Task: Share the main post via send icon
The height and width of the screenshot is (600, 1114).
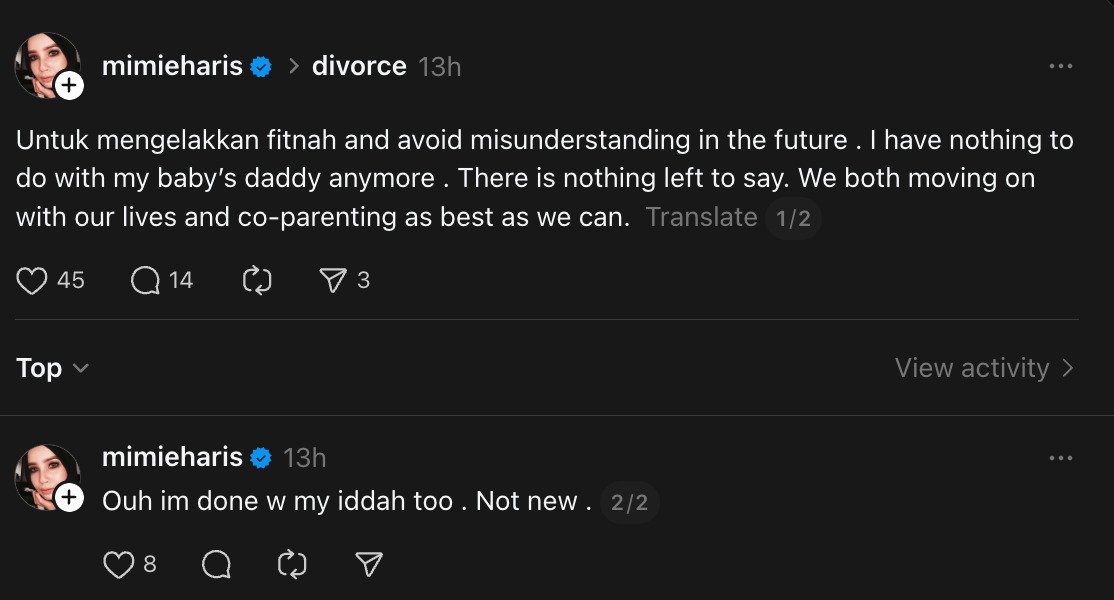Action: click(333, 281)
